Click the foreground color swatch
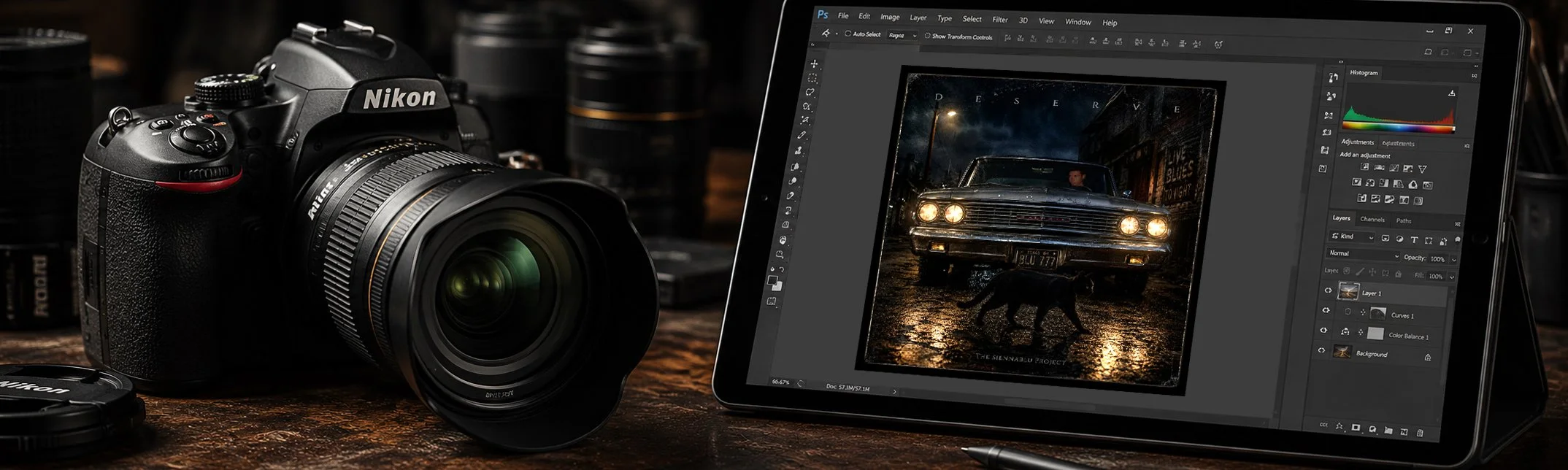1568x470 pixels. pyautogui.click(x=772, y=280)
